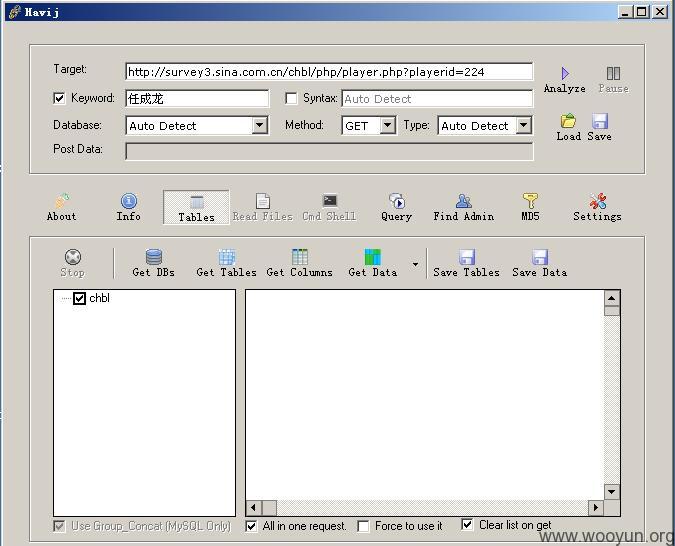This screenshot has height=546, width=675.
Task: Click Get Columns
Action: point(300,263)
